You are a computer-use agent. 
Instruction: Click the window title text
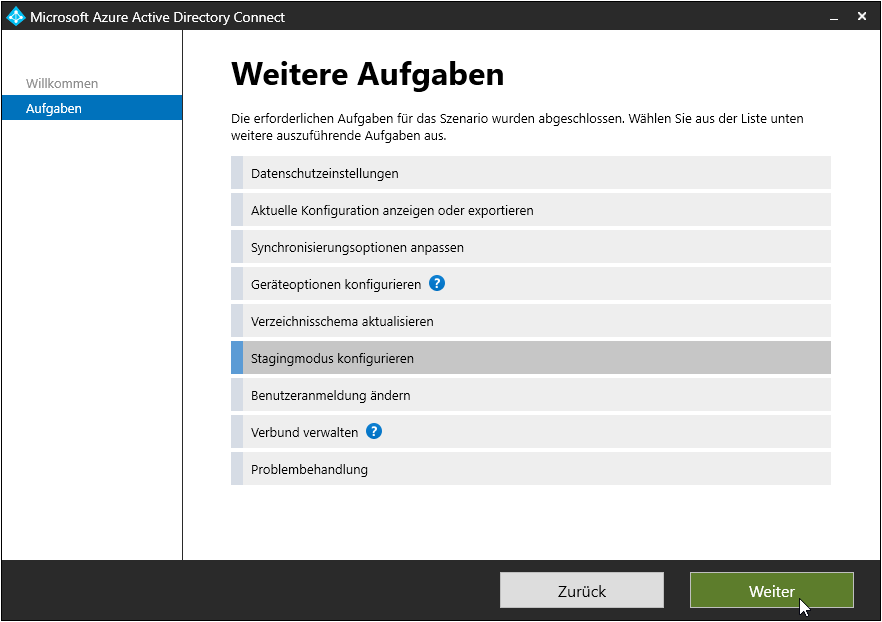pyautogui.click(x=157, y=17)
